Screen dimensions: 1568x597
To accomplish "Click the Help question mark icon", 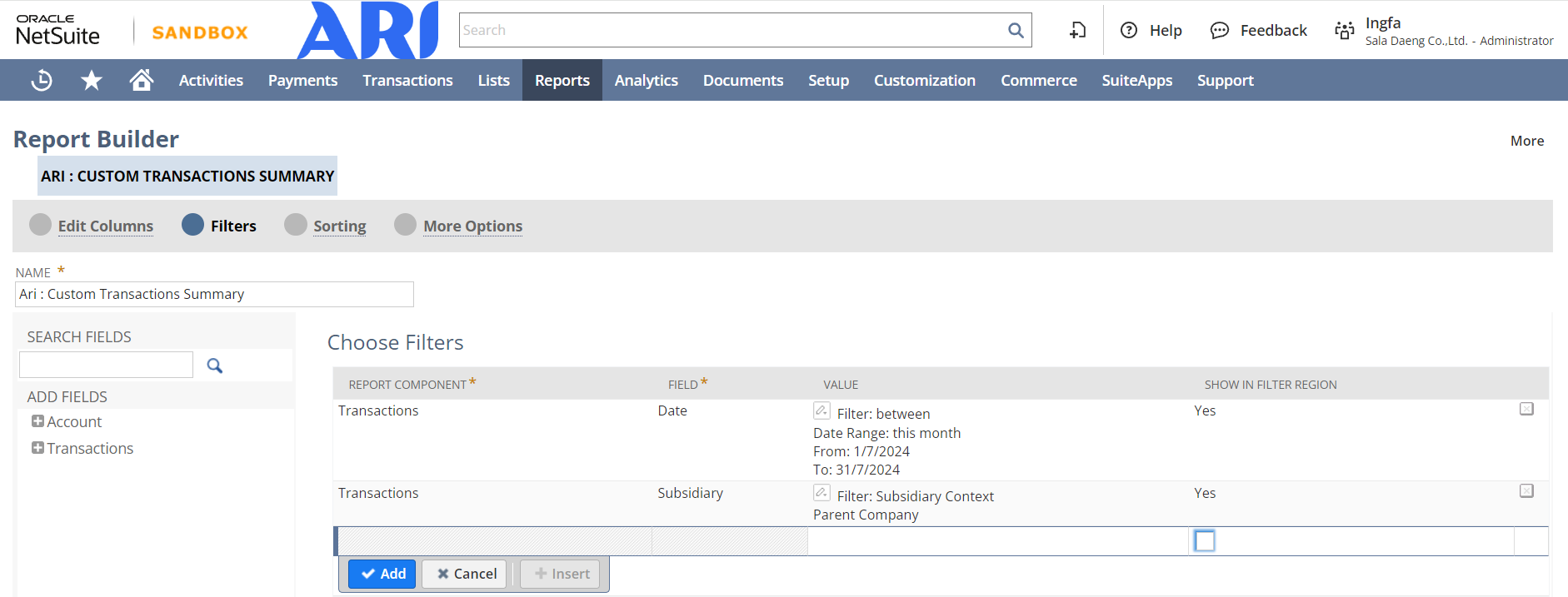I will click(x=1129, y=31).
